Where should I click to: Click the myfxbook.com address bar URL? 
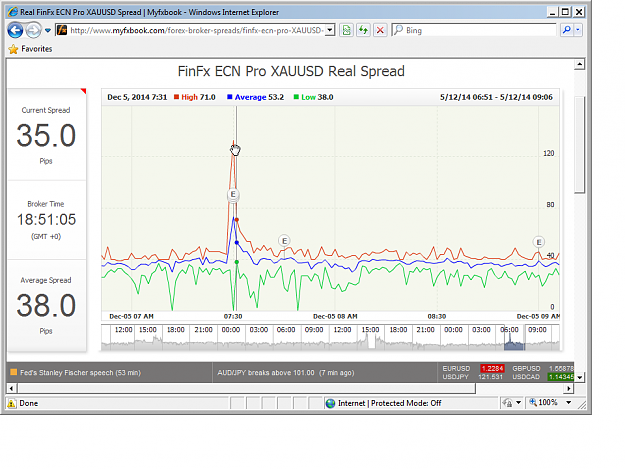tap(196, 30)
